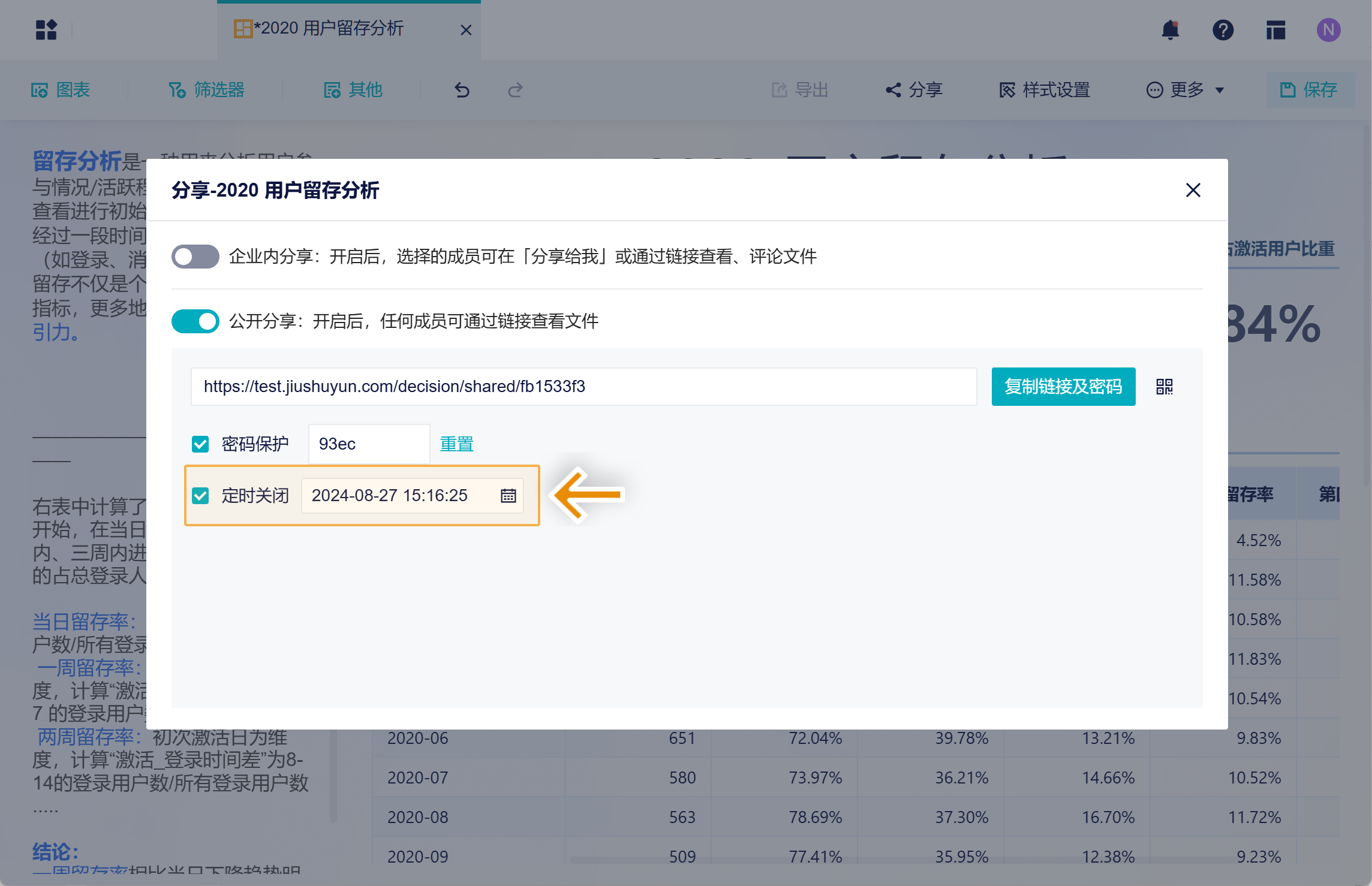Expand the 更多 dropdown menu
The image size is (1372, 886).
point(1185,90)
